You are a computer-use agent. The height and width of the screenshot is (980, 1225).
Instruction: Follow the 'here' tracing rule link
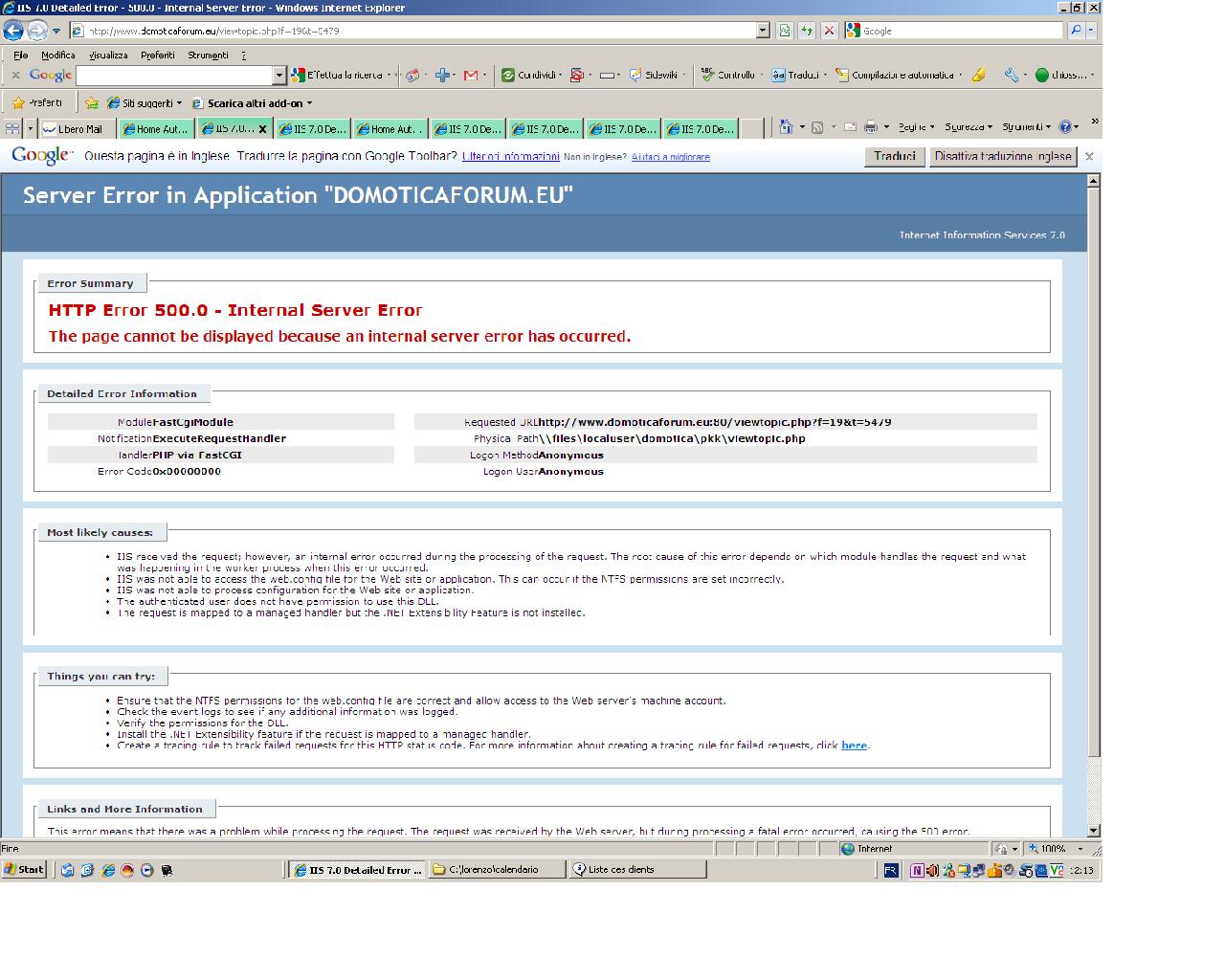[854, 746]
